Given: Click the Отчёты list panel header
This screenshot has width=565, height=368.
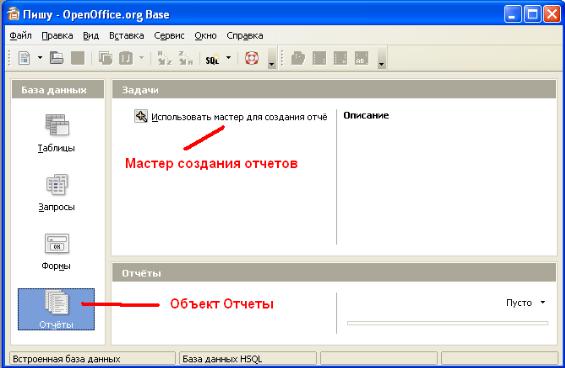Looking at the screenshot, I should click(x=334, y=272).
